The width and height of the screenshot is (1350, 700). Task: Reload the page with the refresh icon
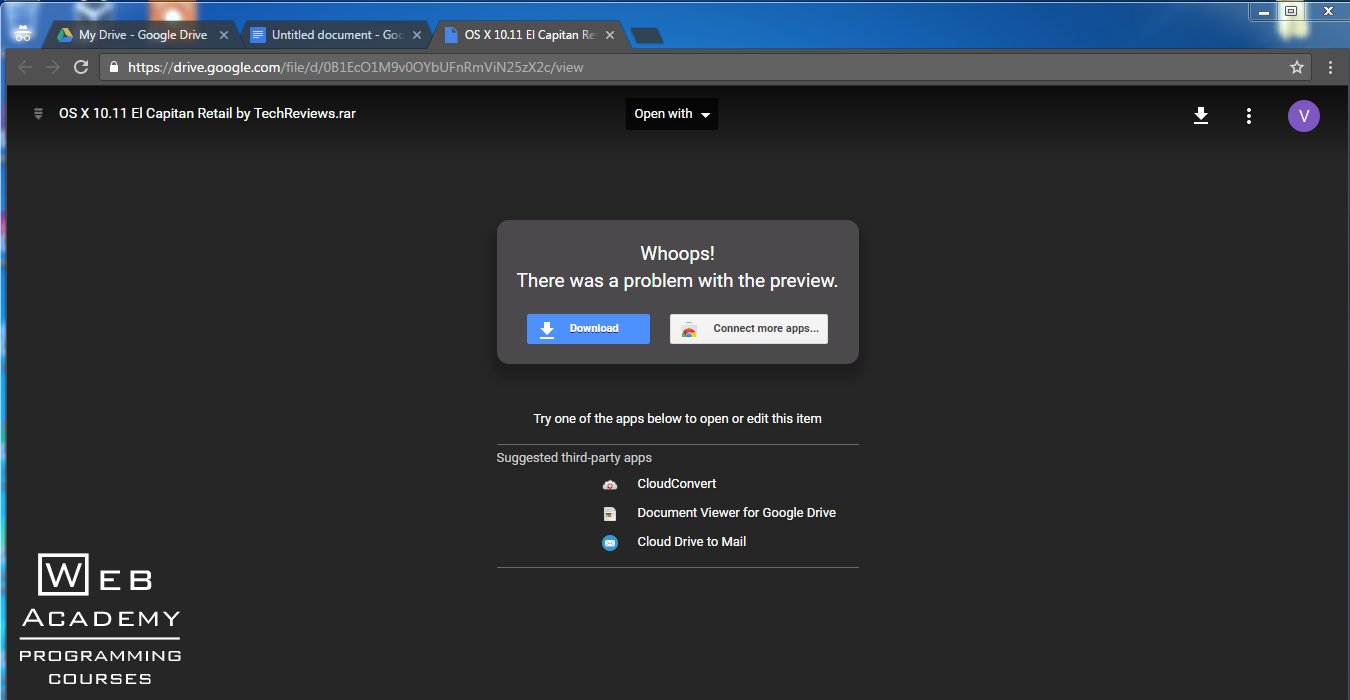[x=81, y=67]
